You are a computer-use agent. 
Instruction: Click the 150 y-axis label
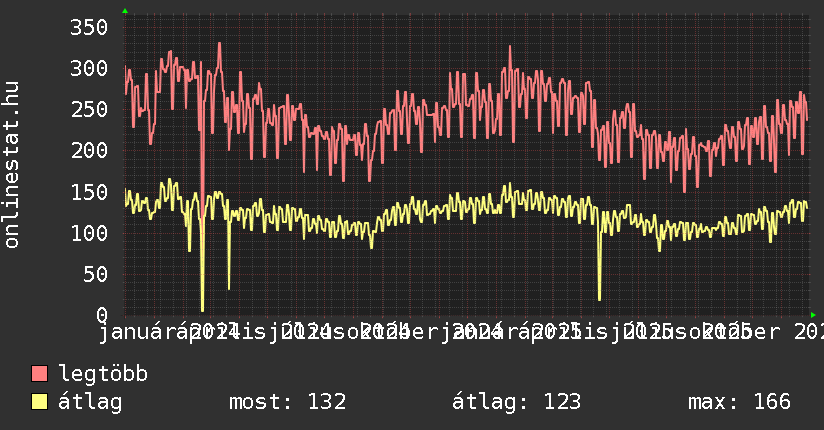click(x=88, y=191)
